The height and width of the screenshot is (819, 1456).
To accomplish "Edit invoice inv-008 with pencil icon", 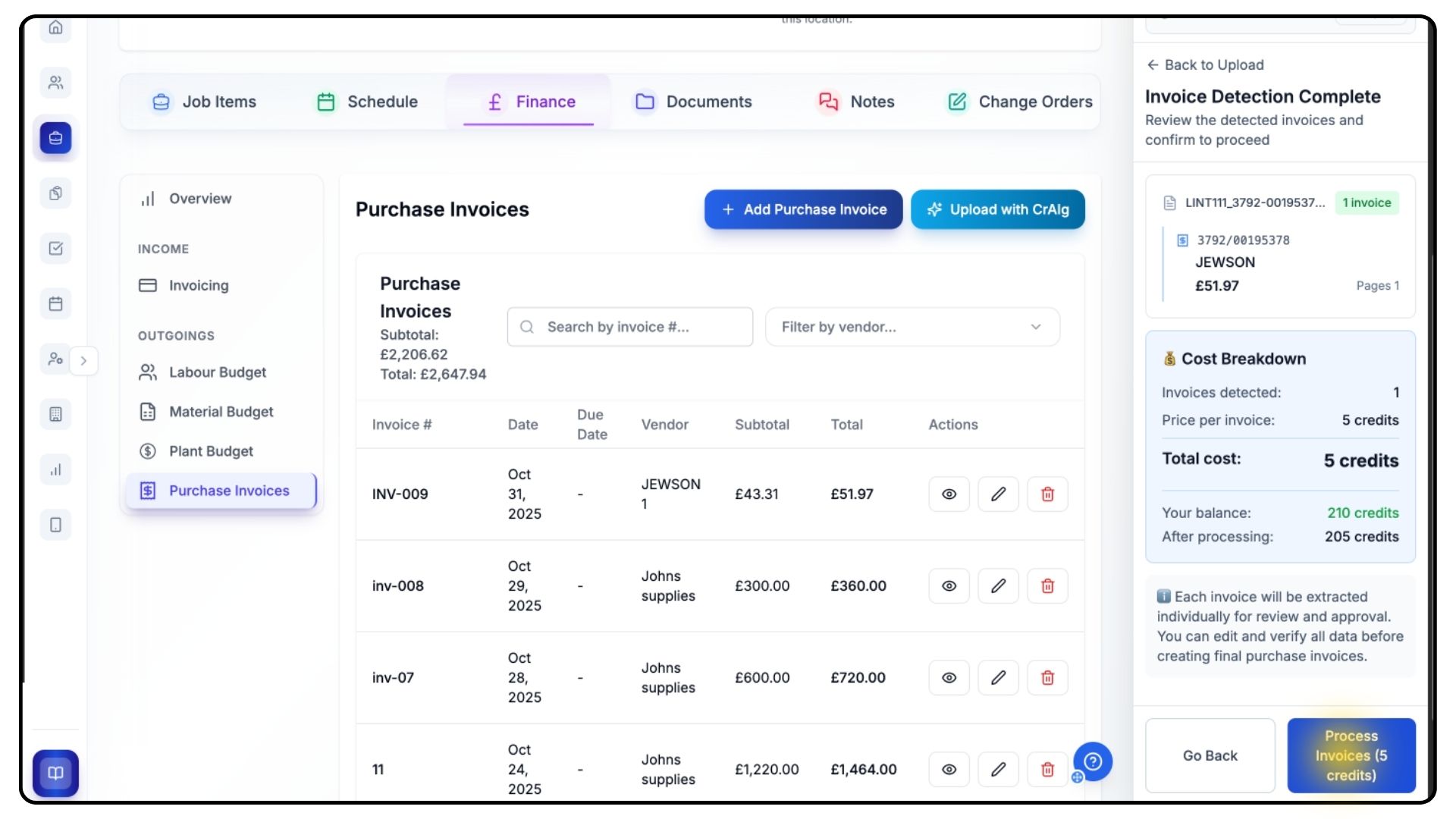I will [998, 586].
